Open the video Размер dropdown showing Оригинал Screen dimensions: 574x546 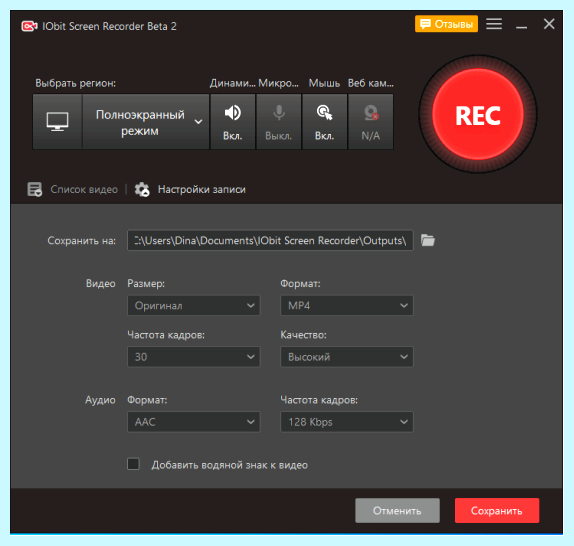pyautogui.click(x=194, y=306)
